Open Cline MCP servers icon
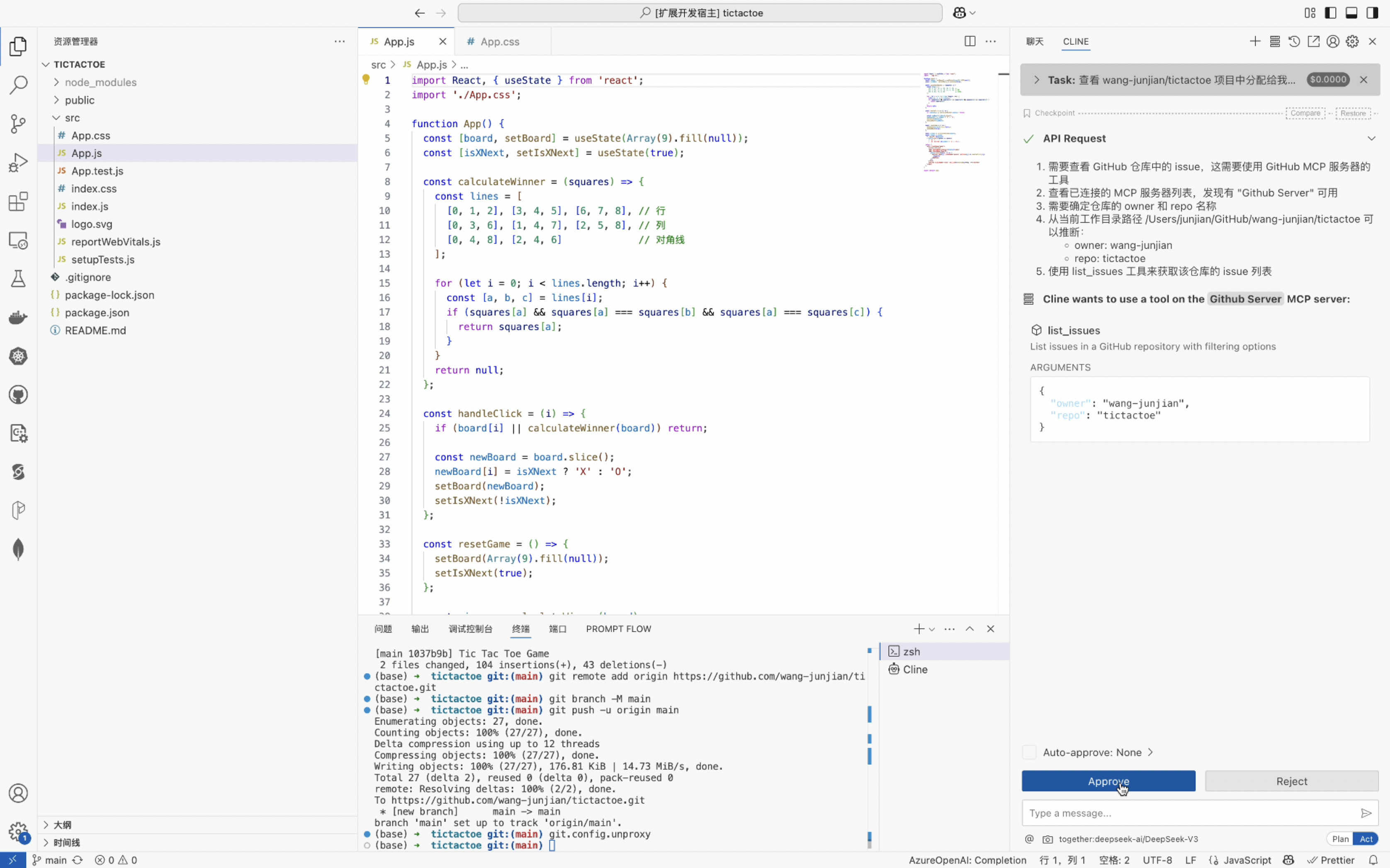This screenshot has height=868, width=1390. (1275, 41)
